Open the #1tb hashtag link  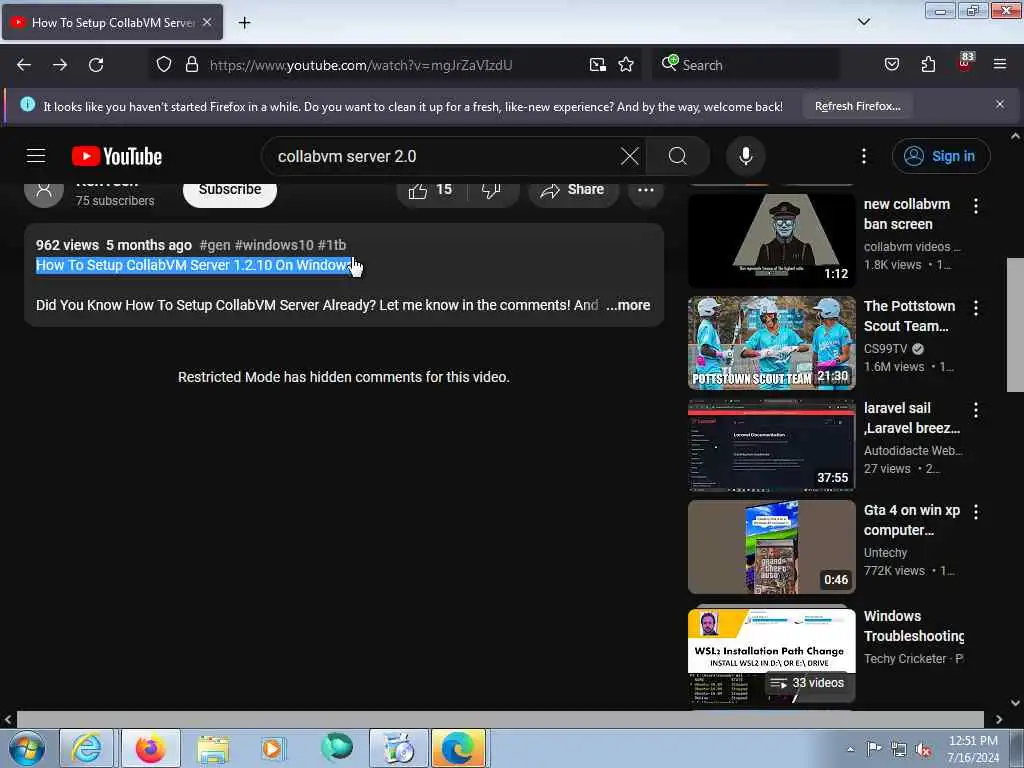pos(332,245)
